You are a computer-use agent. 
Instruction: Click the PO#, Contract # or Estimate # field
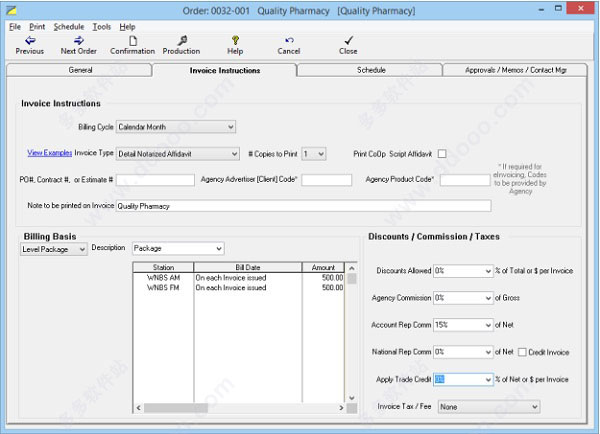click(155, 180)
